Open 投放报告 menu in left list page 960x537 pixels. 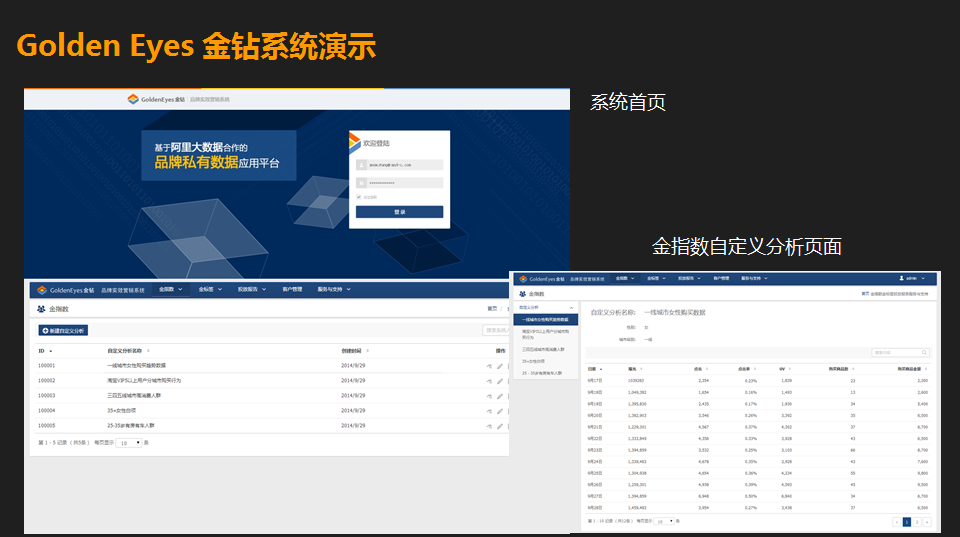[x=252, y=289]
